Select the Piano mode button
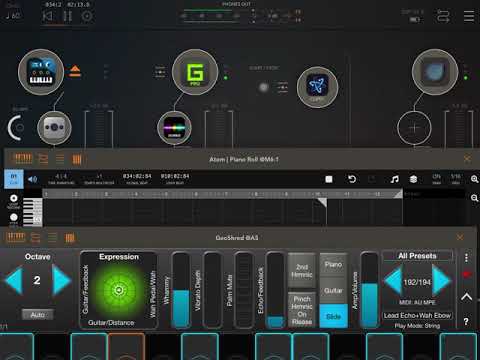This screenshot has height=360, width=480. 333,265
